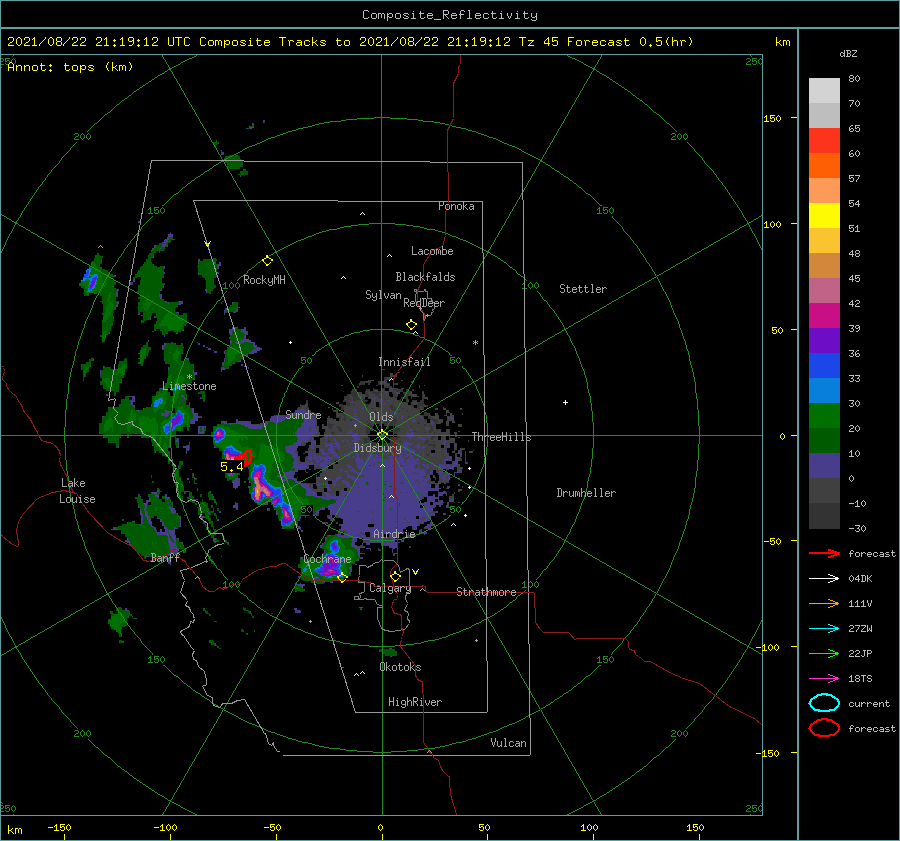The image size is (900, 841).
Task: Click the Ponoka city label
Action: [456, 206]
